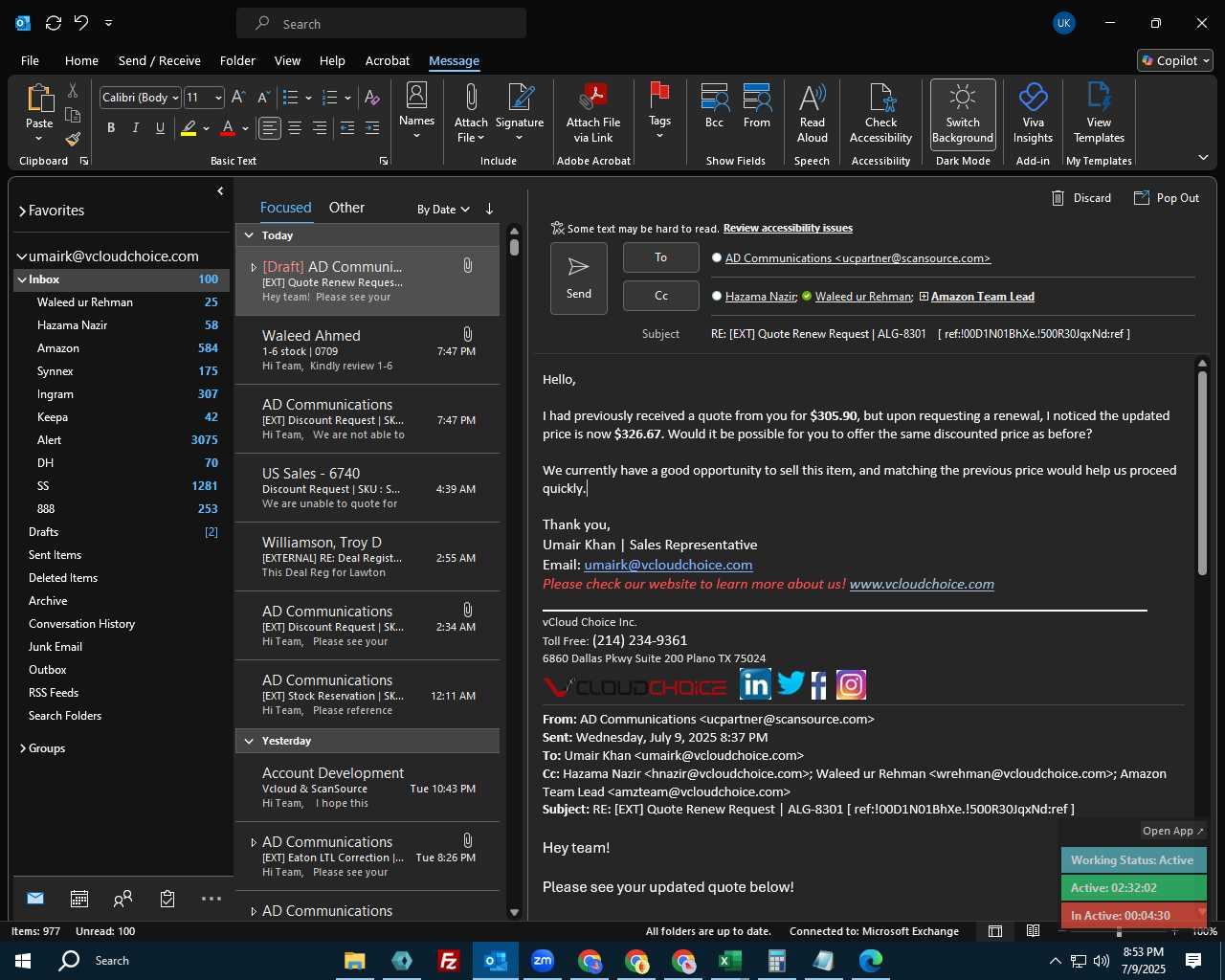This screenshot has height=980, width=1225.
Task: Toggle Underline formatting
Action: [x=160, y=128]
